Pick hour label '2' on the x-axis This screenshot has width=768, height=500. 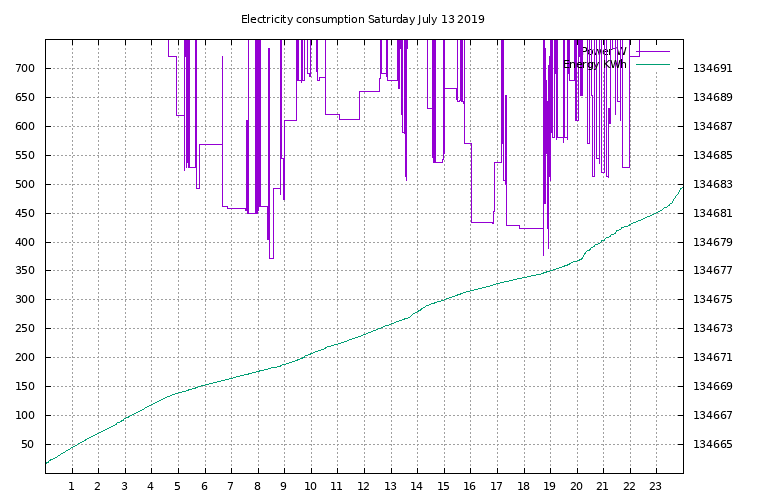[98, 486]
